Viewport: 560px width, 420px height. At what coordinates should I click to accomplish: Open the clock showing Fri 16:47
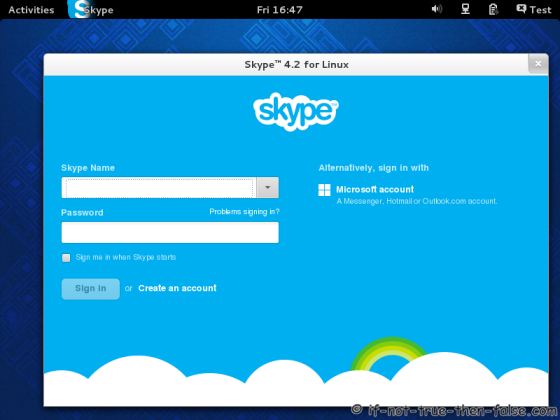tap(280, 10)
